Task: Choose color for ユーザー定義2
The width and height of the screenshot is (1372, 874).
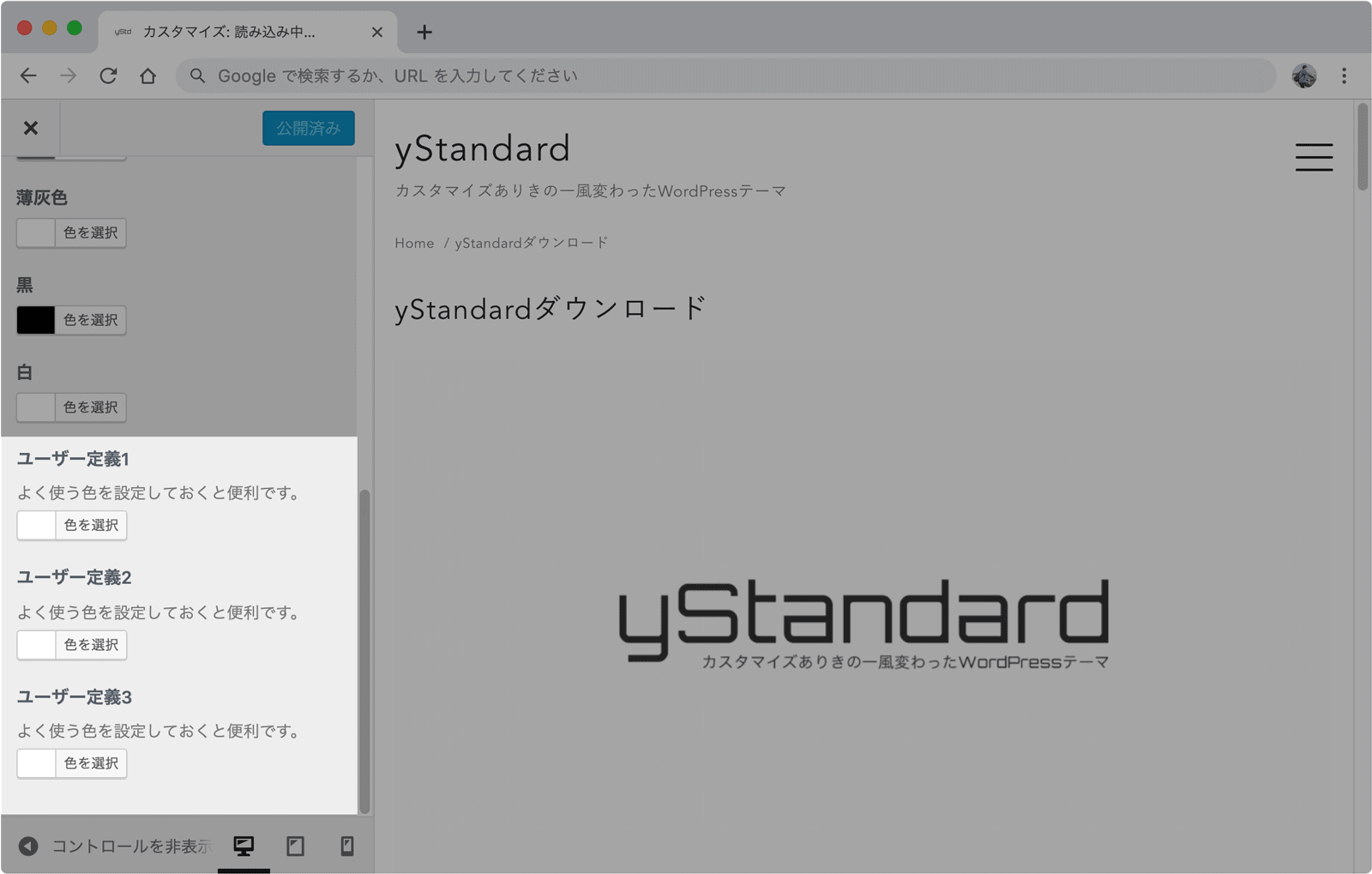Action: (91, 645)
